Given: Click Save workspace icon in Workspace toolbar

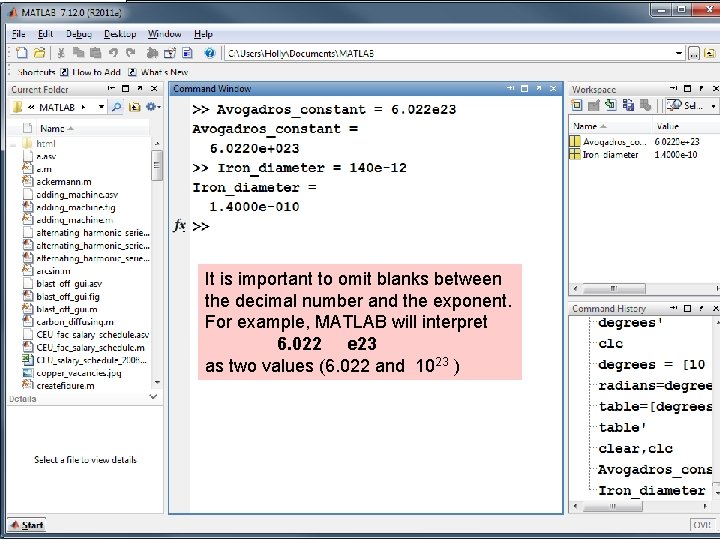Looking at the screenshot, I should [x=628, y=105].
